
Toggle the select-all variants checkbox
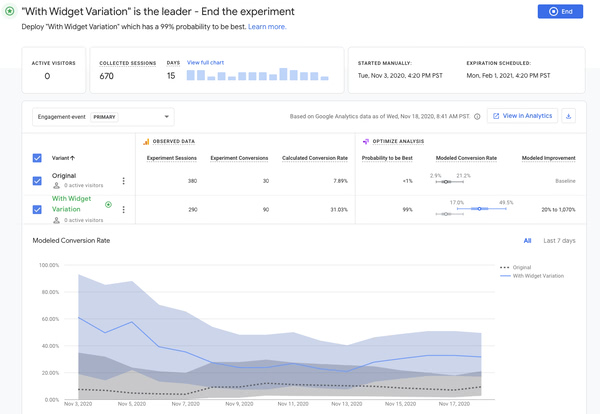(37, 158)
